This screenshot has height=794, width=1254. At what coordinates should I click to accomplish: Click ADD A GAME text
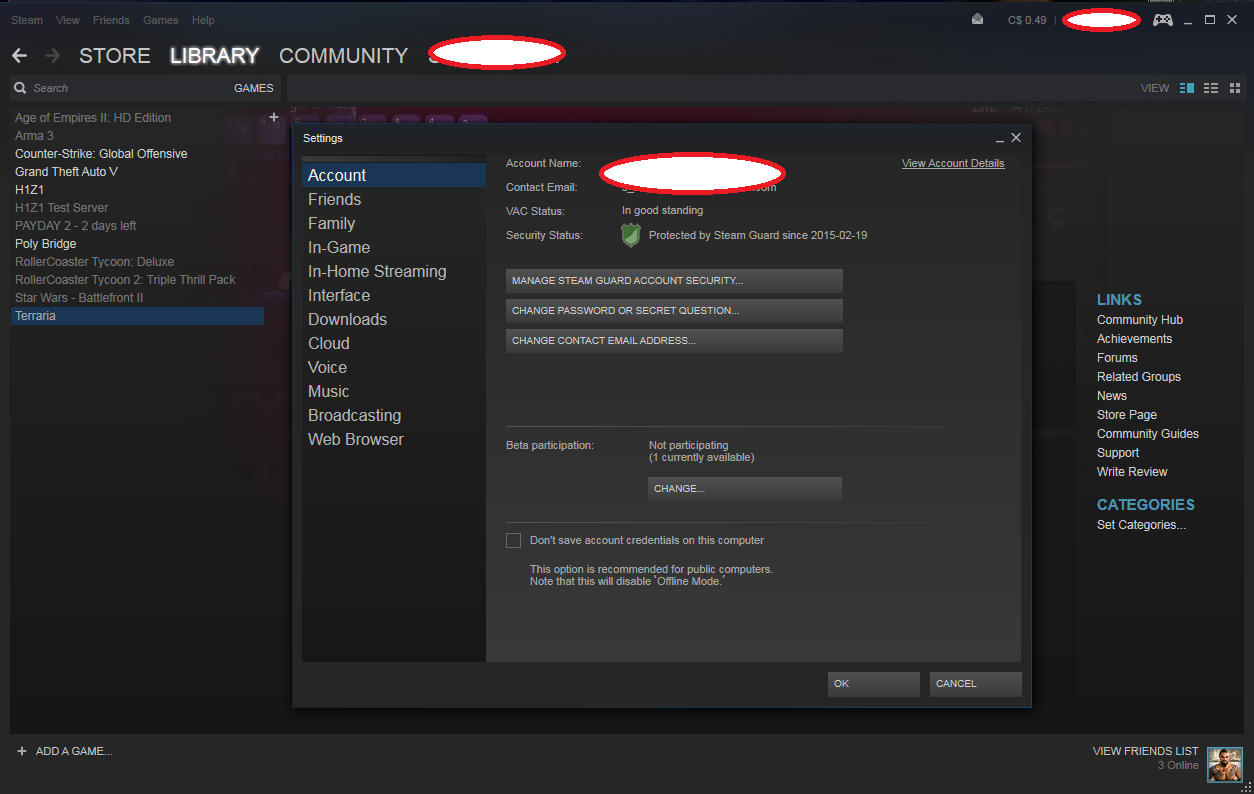point(74,751)
